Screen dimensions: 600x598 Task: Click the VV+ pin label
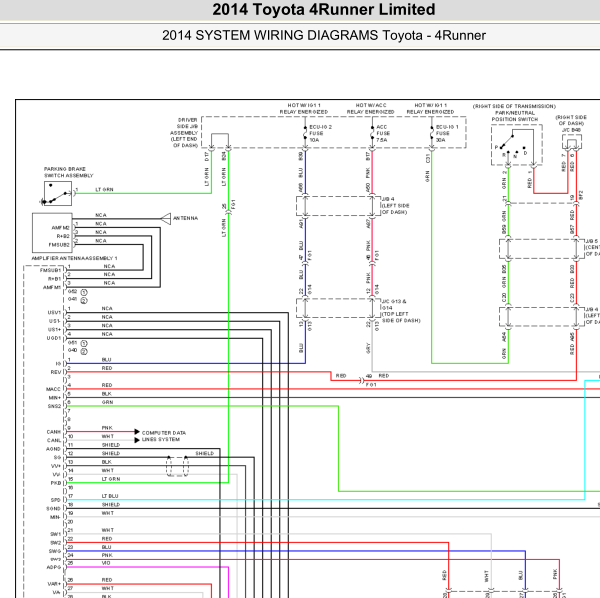point(56,466)
